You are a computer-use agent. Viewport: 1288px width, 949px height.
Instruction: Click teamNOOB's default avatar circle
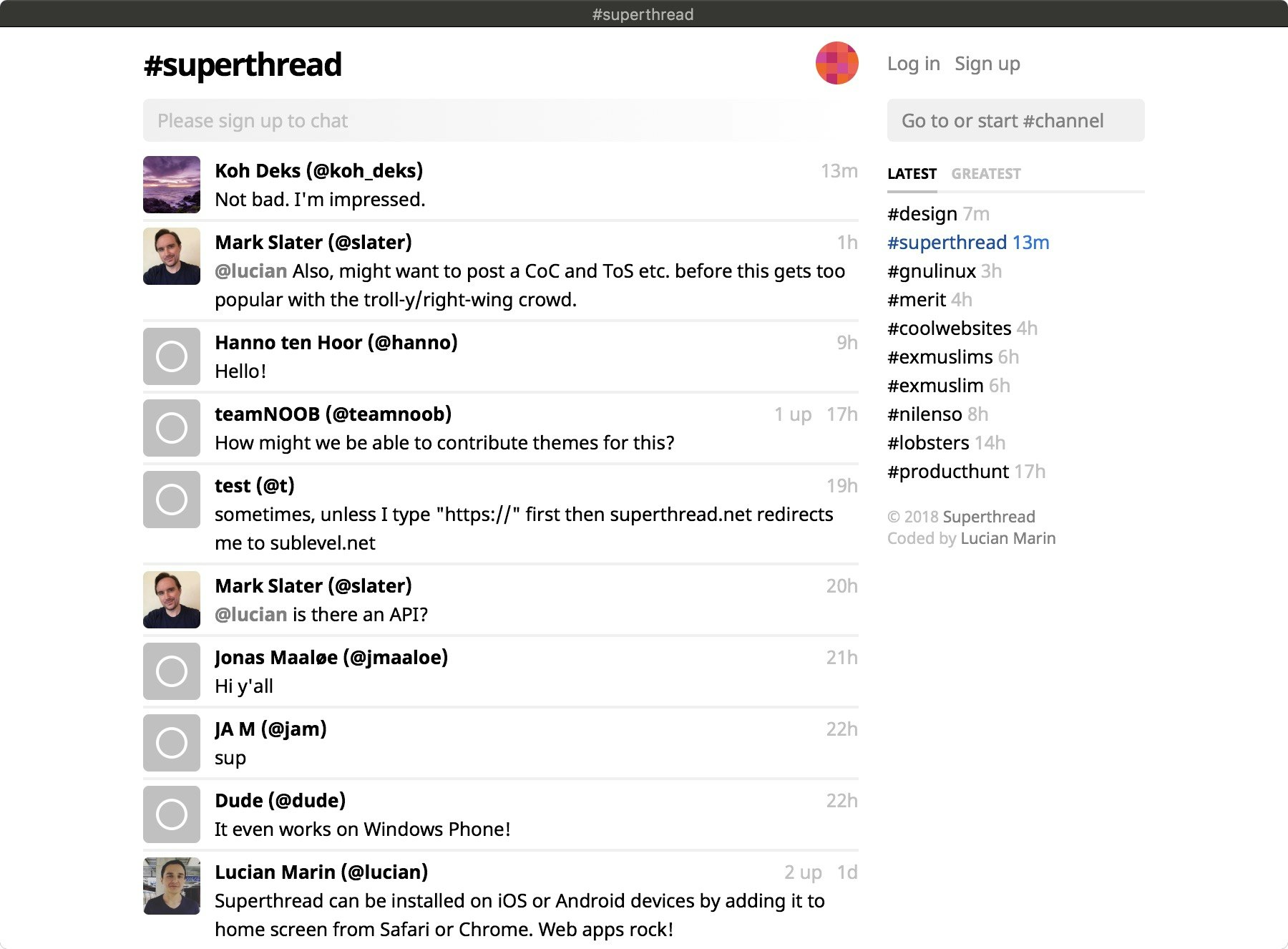[x=171, y=428]
